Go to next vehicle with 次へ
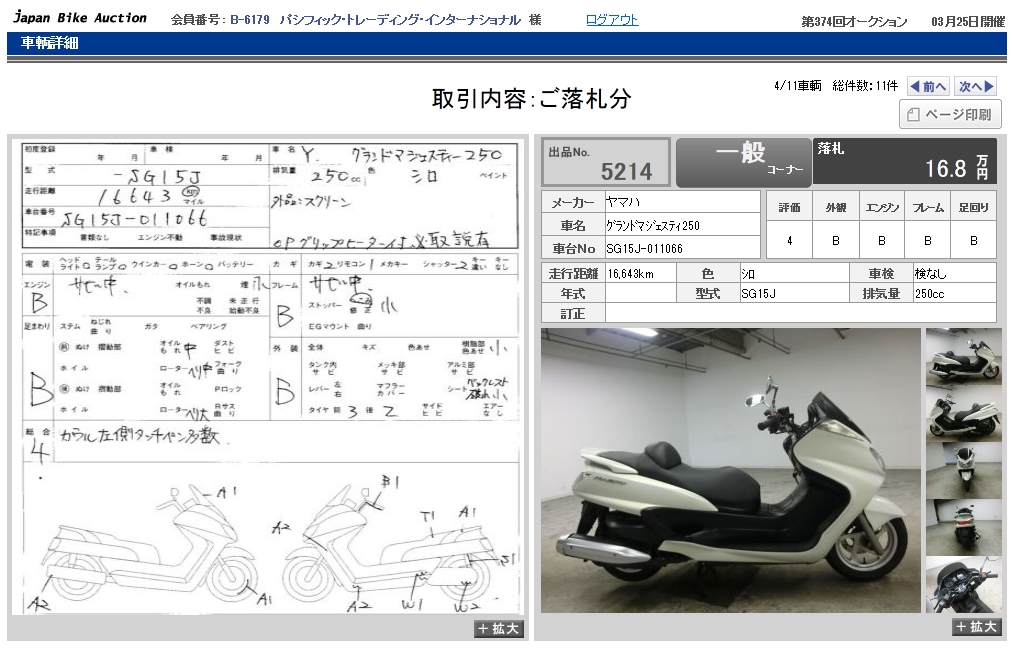This screenshot has width=1012, height=648. coord(975,87)
